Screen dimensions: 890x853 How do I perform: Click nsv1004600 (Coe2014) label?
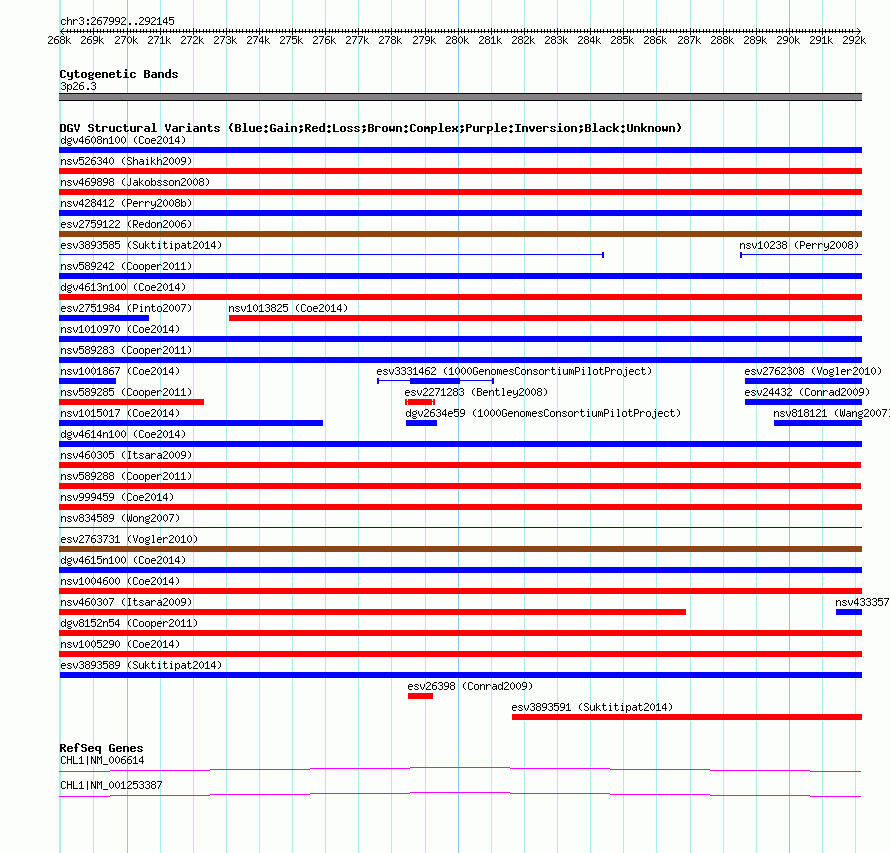120,581
